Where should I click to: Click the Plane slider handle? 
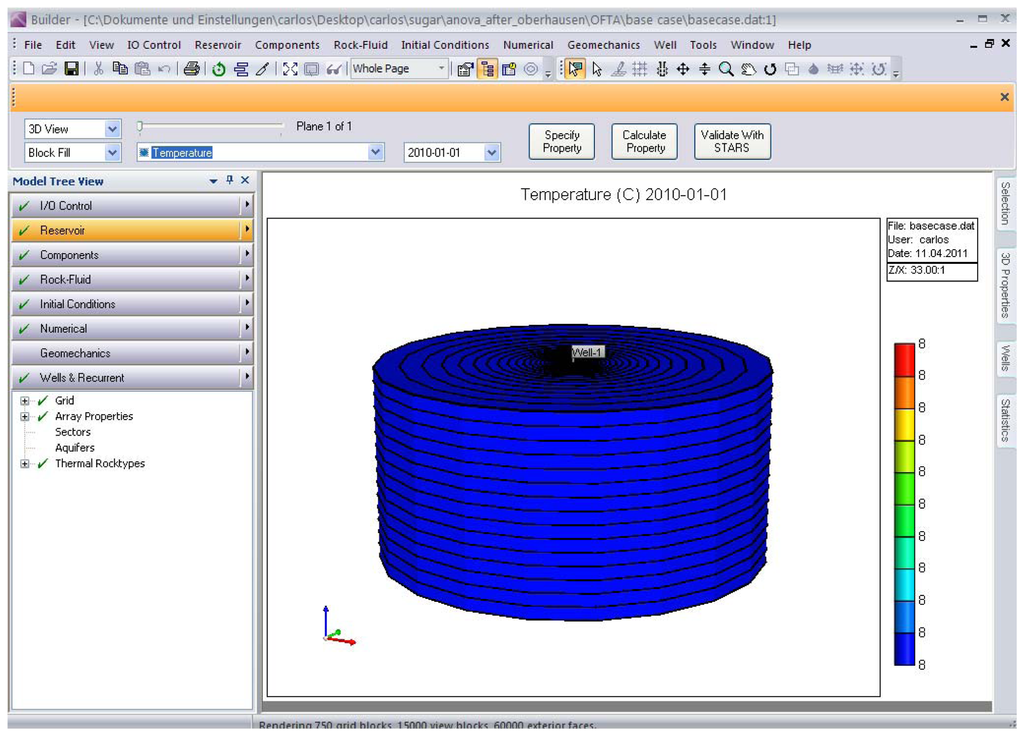tap(141, 126)
